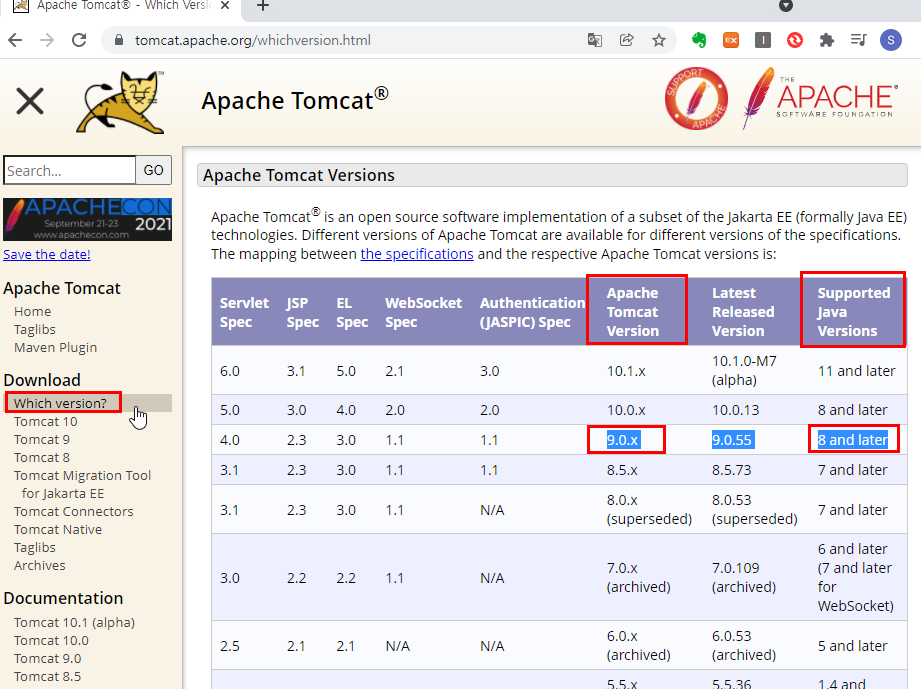921x689 pixels.
Task: Click the share page icon in address bar
Action: click(627, 40)
